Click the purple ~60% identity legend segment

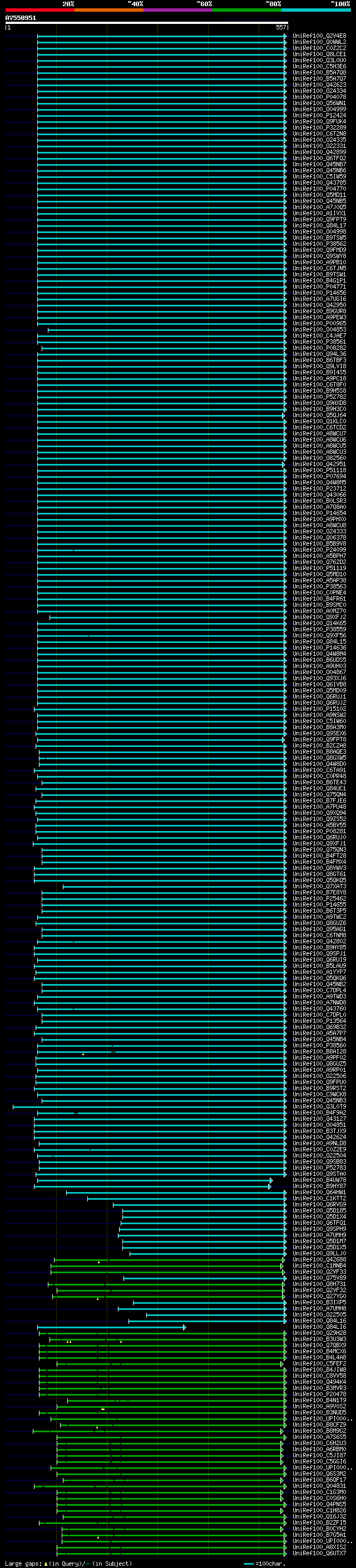177,10
